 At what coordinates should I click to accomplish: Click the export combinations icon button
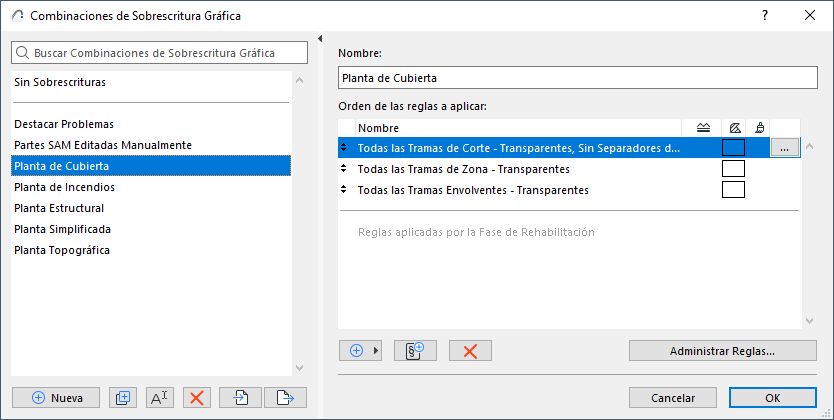(x=285, y=397)
